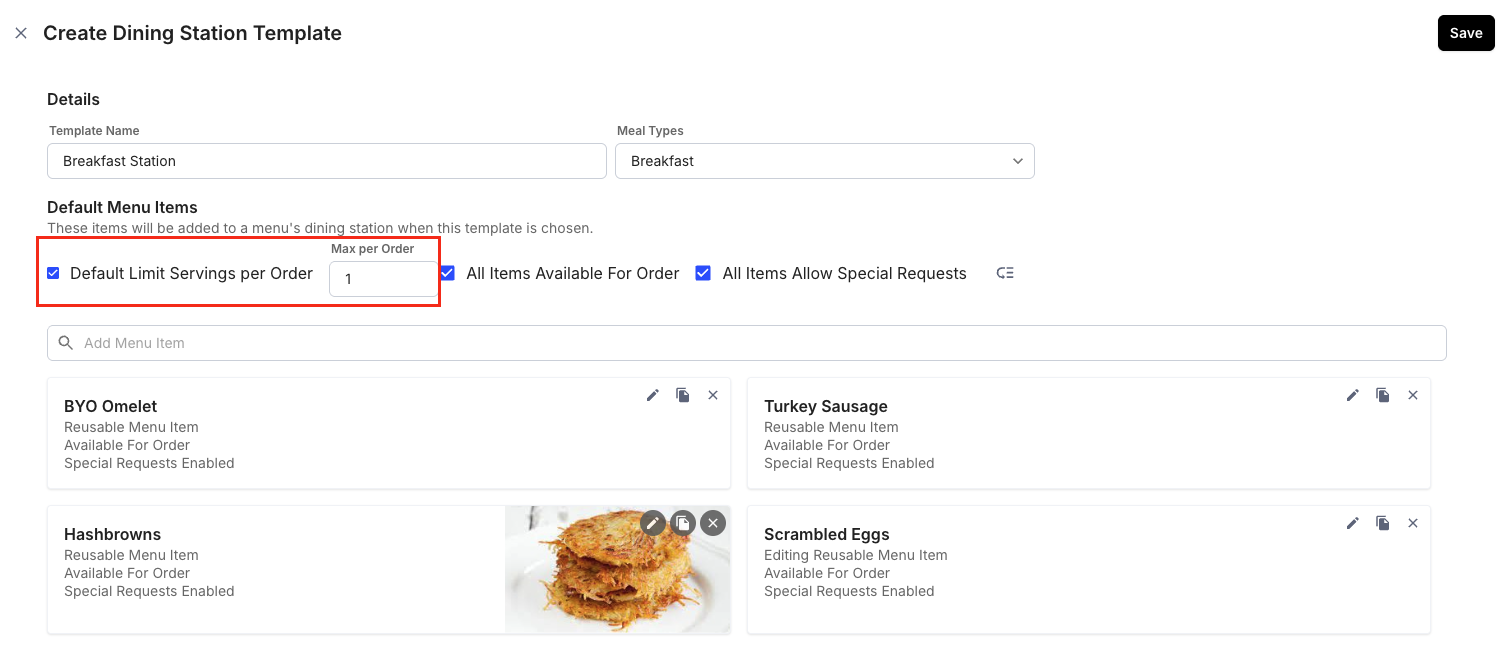Disable All Items Allow Special Requests

(703, 273)
